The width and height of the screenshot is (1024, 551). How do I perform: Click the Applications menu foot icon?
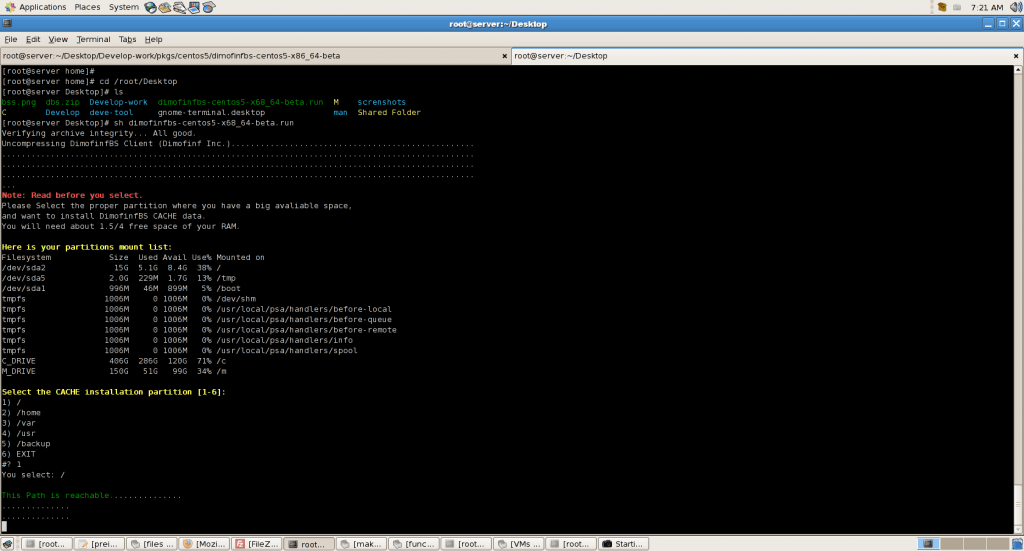[9, 7]
